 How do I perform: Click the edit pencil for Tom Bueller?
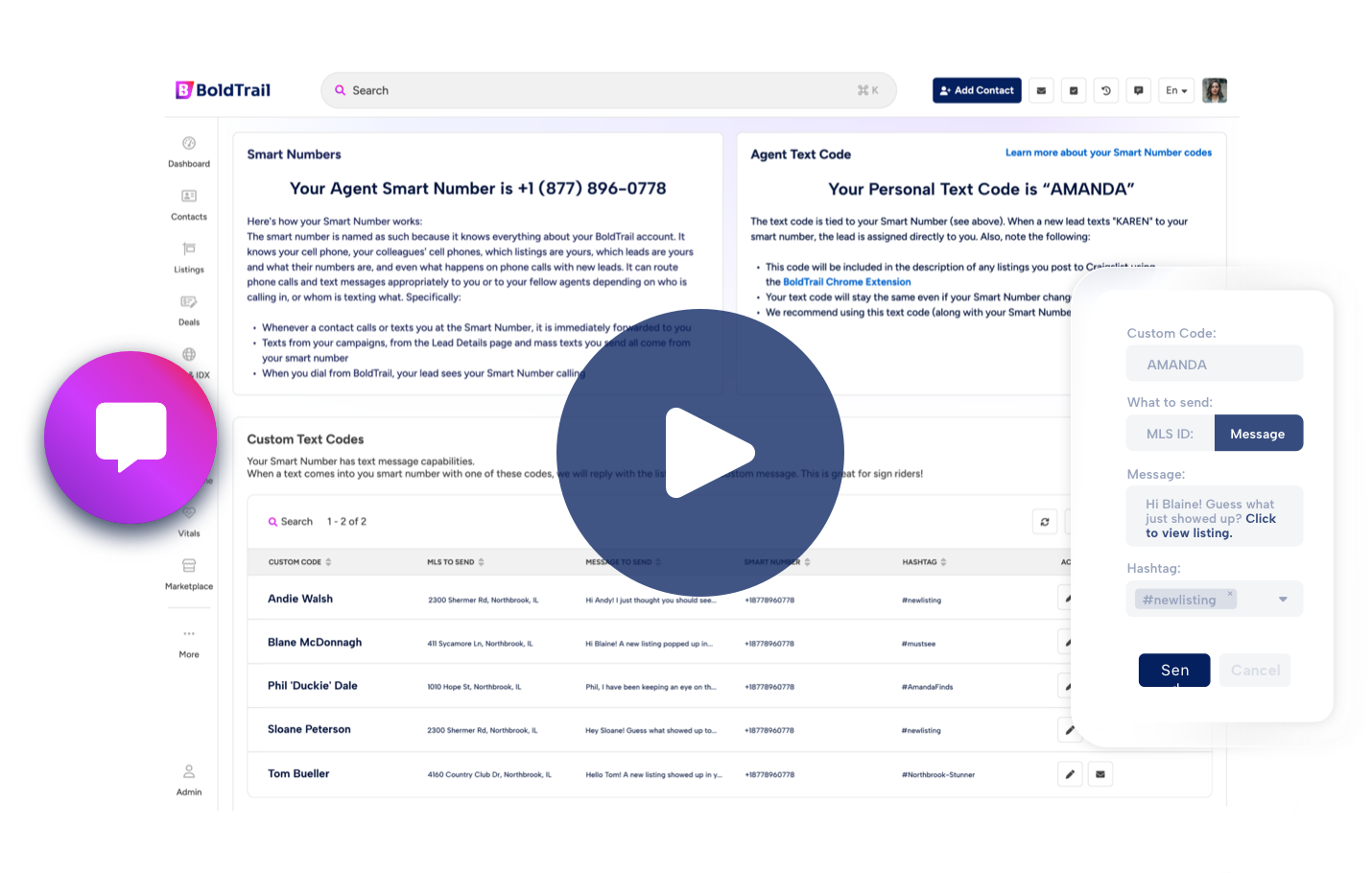point(1070,774)
